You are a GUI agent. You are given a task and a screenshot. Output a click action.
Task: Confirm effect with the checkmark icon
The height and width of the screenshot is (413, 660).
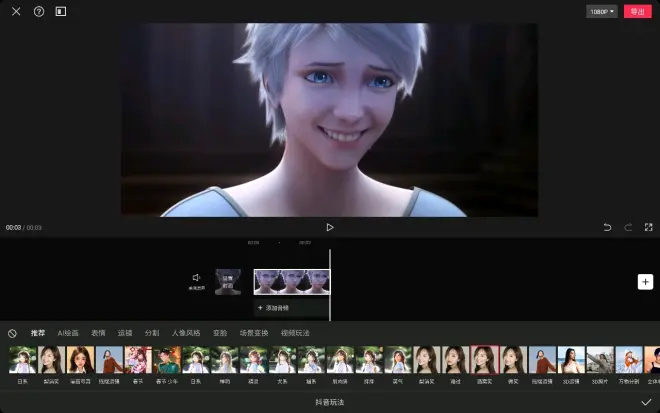pyautogui.click(x=646, y=402)
